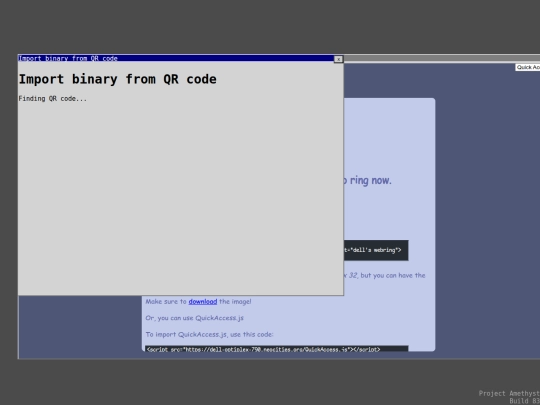Image resolution: width=540 pixels, height=405 pixels.
Task: Click "Or, you can use QuickAccess.js" text
Action: pos(194,318)
